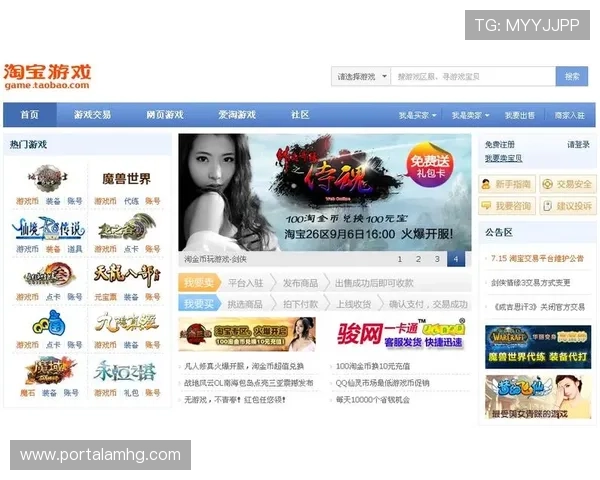Viewport: 600px width, 480px height.
Task: Go to the 首页 tab
Action: (30, 115)
